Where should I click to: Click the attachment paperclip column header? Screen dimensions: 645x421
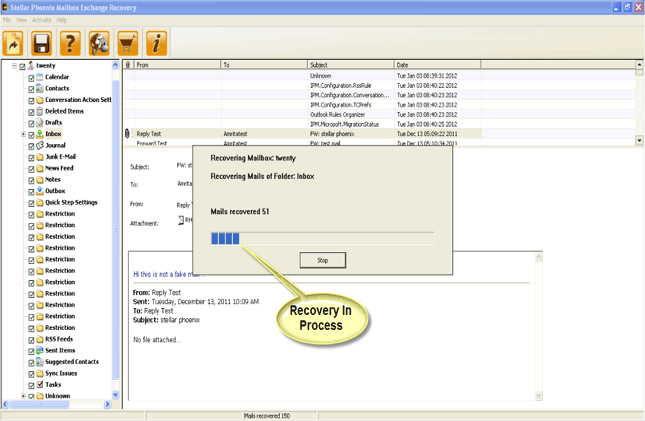pyautogui.click(x=128, y=65)
